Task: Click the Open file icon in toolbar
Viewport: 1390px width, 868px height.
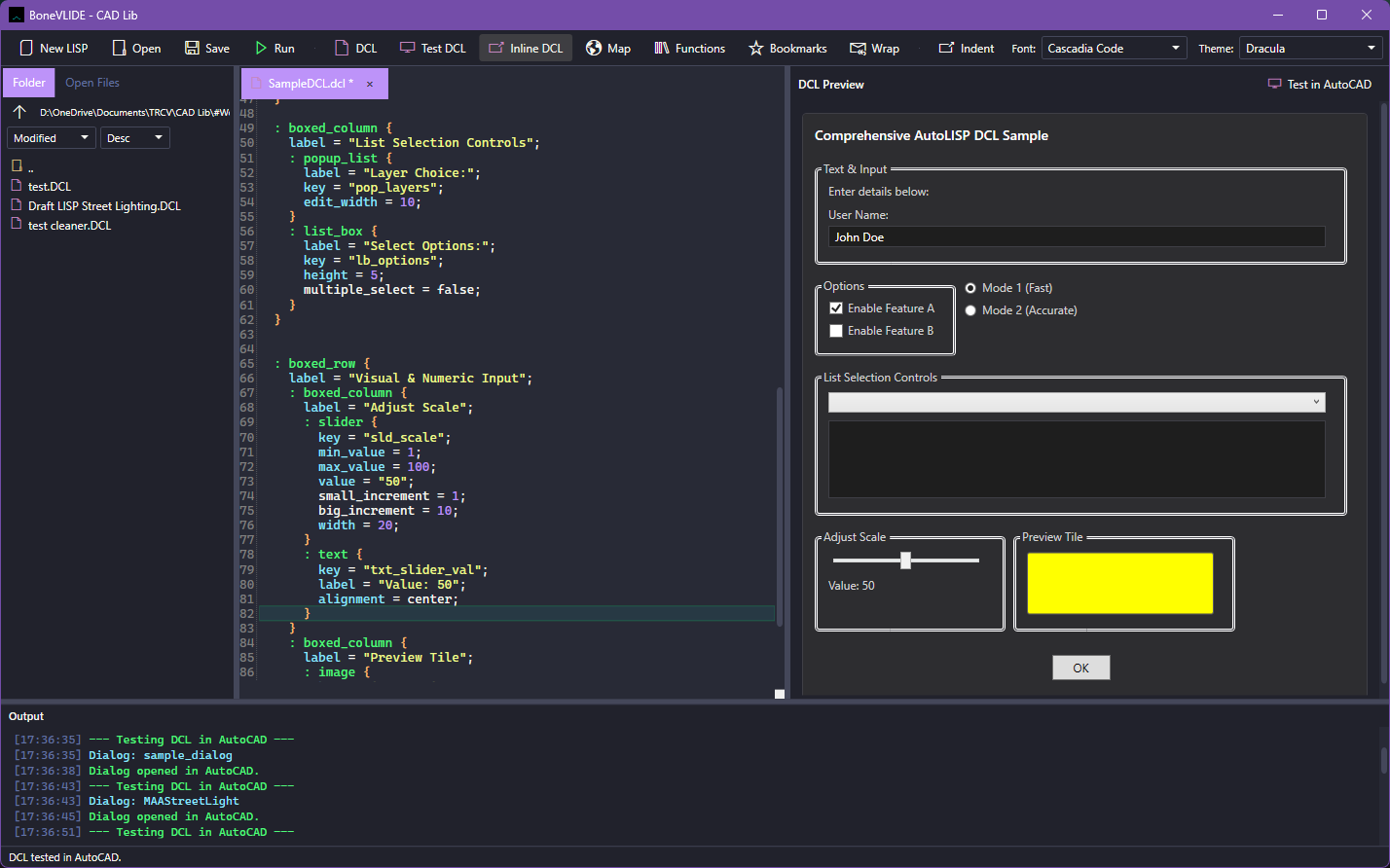Action: pyautogui.click(x=119, y=48)
